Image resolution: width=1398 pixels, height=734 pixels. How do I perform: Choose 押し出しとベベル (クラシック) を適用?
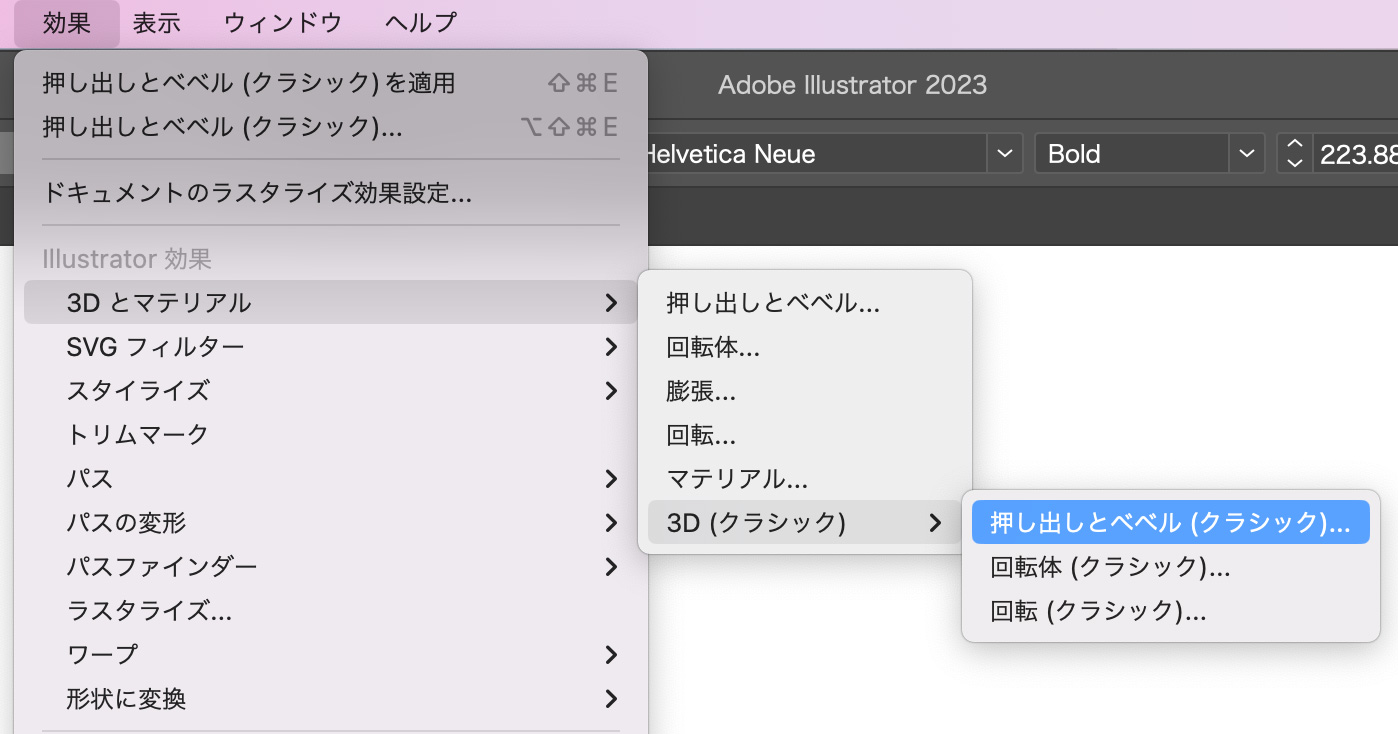coord(331,83)
